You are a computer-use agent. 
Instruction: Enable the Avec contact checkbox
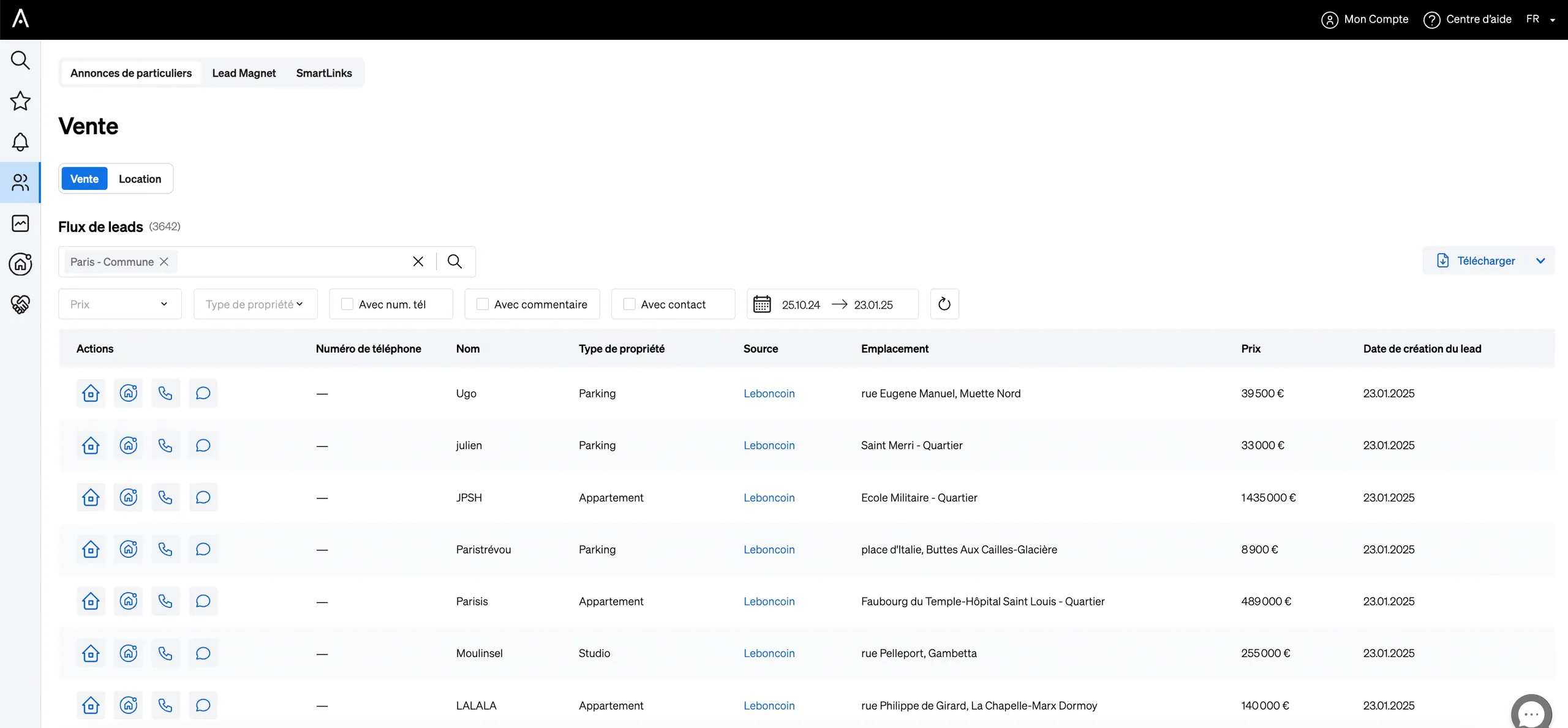point(629,304)
